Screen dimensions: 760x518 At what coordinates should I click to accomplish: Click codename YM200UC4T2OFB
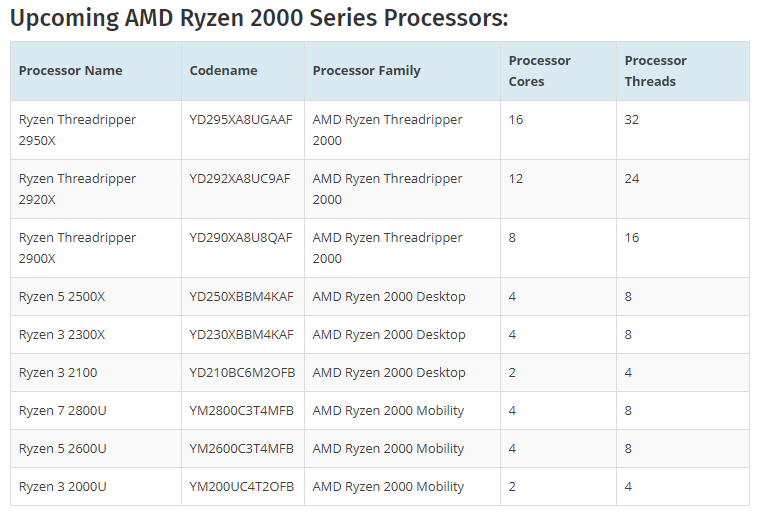(241, 487)
